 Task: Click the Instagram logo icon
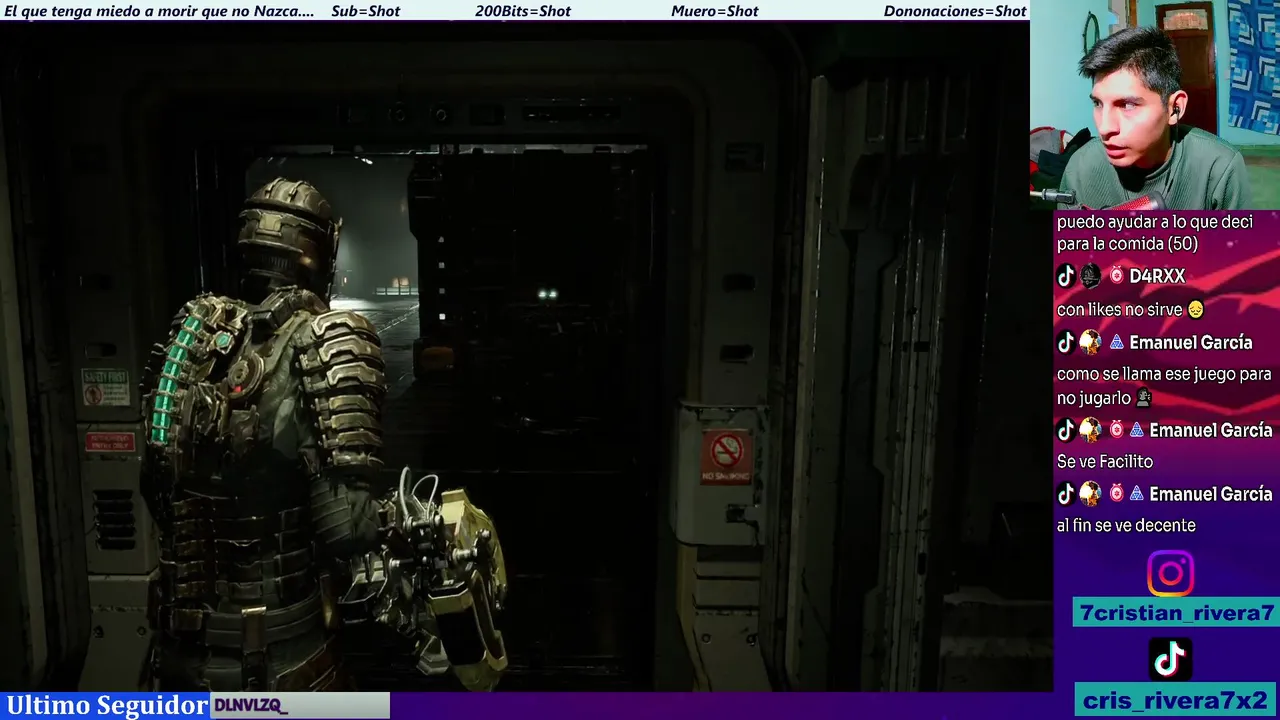pos(1170,573)
